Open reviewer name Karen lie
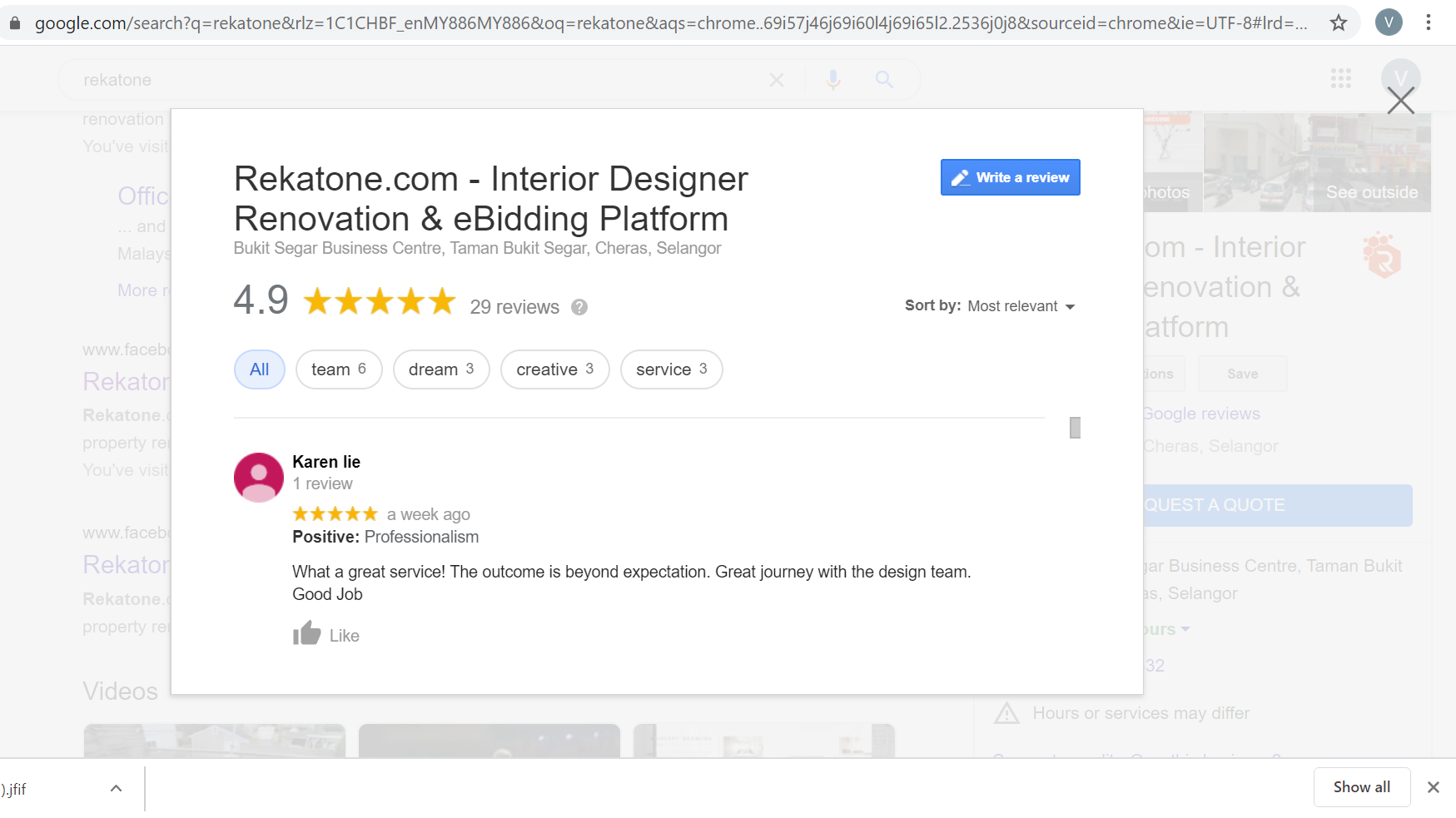This screenshot has height=818, width=1456. coord(326,462)
